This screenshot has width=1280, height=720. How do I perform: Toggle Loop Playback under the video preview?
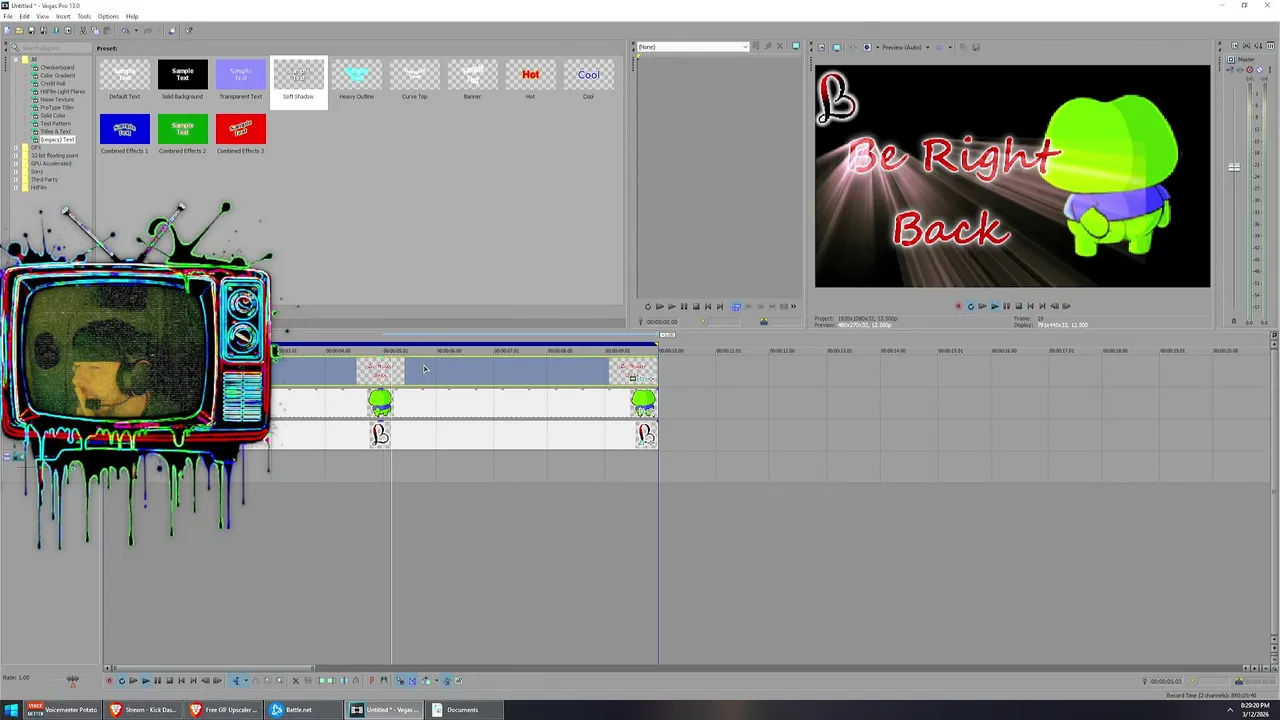pyautogui.click(x=970, y=306)
